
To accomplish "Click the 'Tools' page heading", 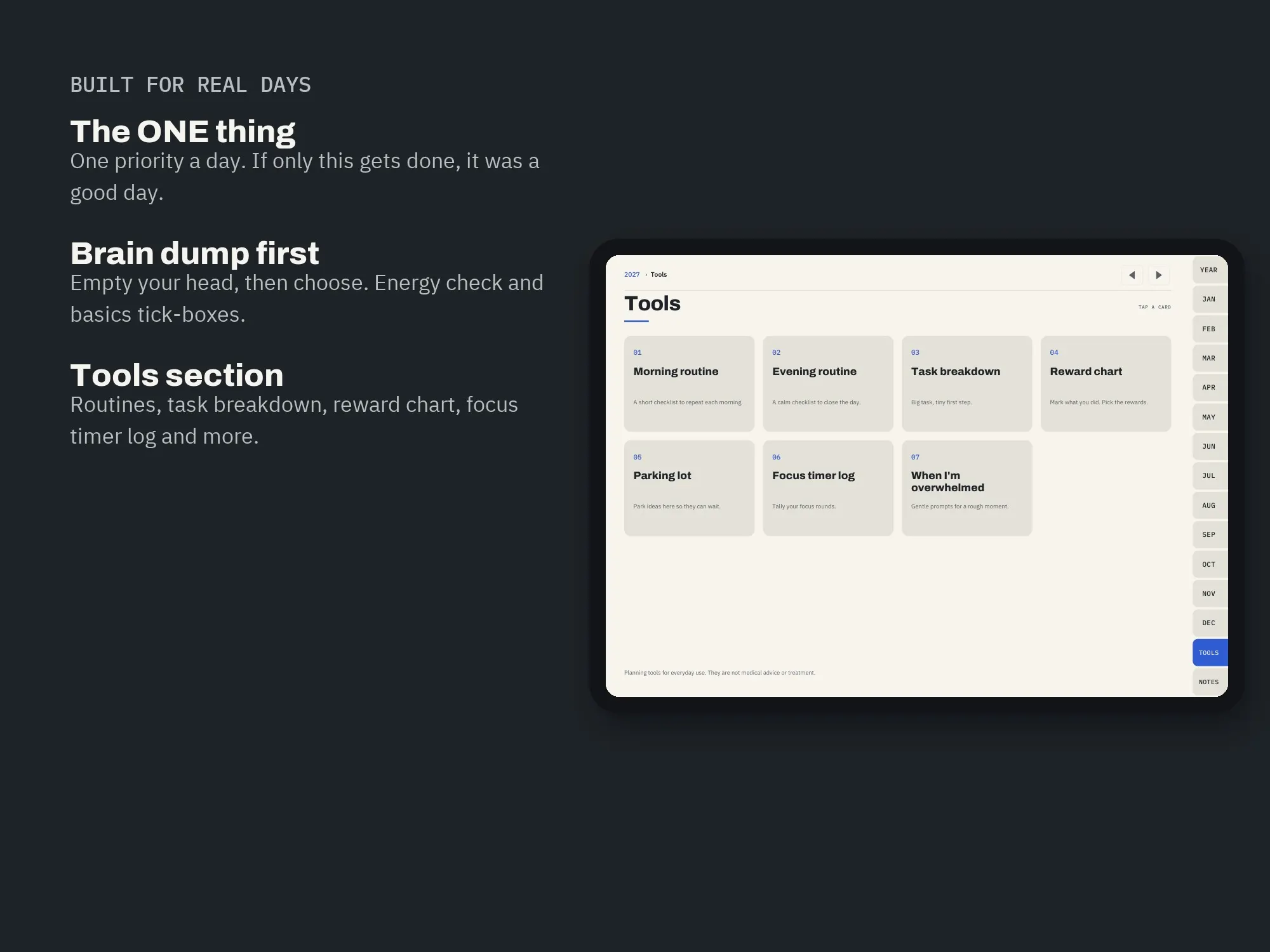I will 652,303.
